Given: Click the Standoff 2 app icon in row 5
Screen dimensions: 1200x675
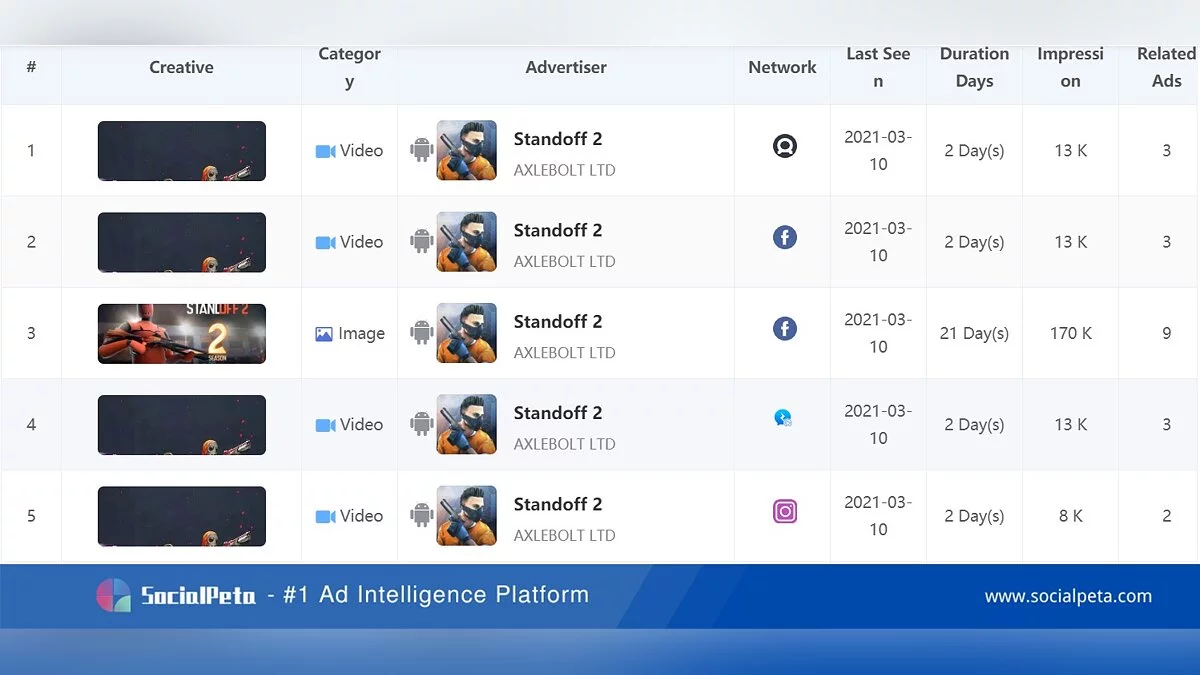Looking at the screenshot, I should coord(467,516).
